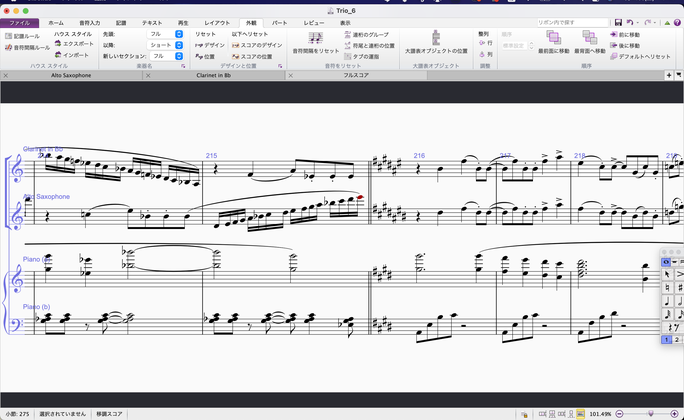Switch to the ホーム ribbon tab

56,23
